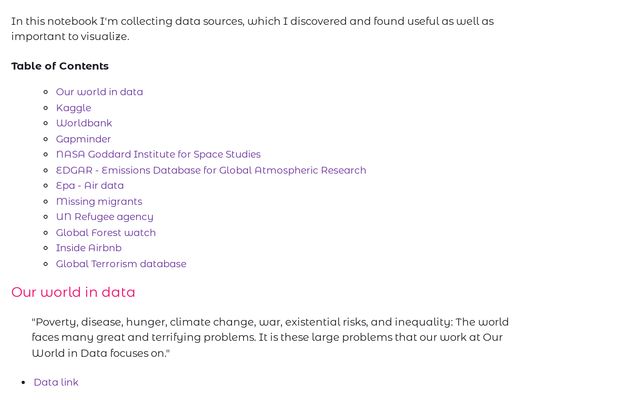Go to the UN Refugee agency section
This screenshot has width=640, height=400.
[104, 217]
